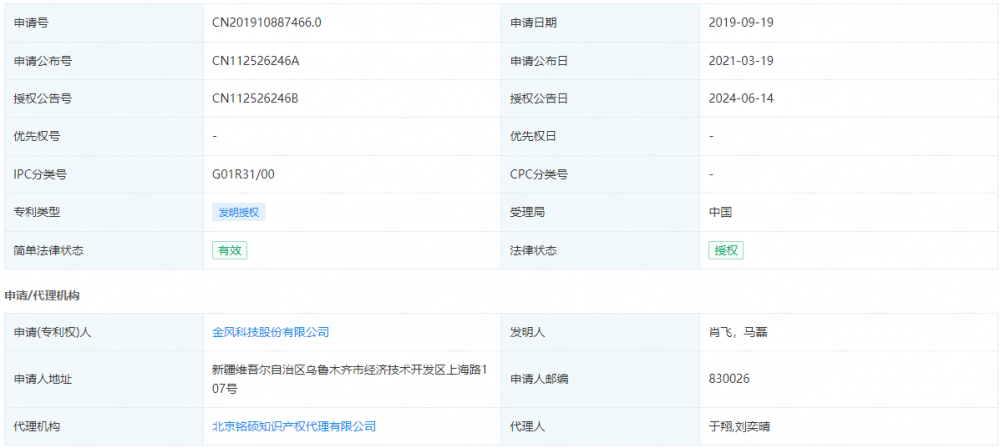
Task: Click the inventors 肖飞，马磊
Action: click(740, 332)
